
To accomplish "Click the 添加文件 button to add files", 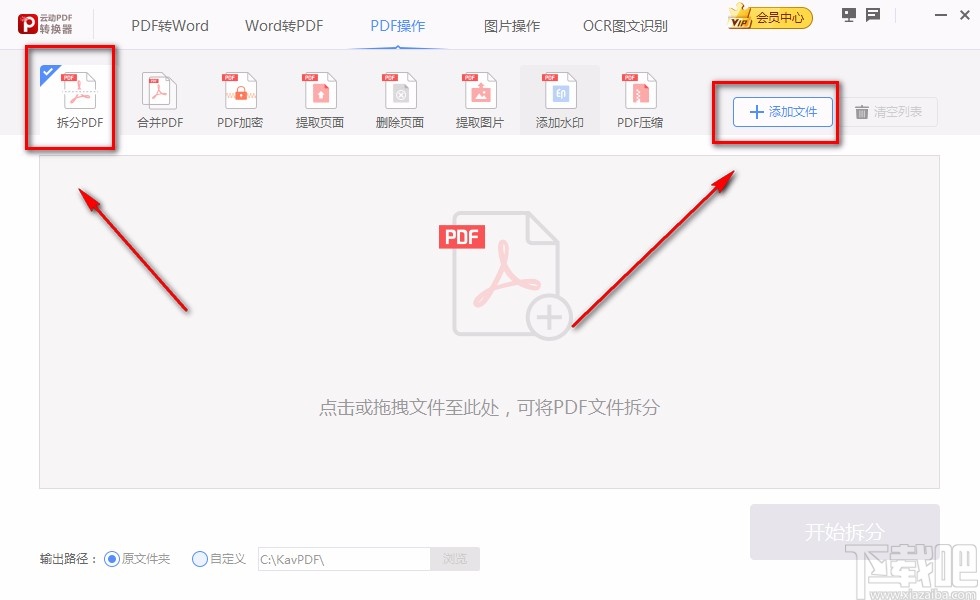I will click(x=781, y=112).
